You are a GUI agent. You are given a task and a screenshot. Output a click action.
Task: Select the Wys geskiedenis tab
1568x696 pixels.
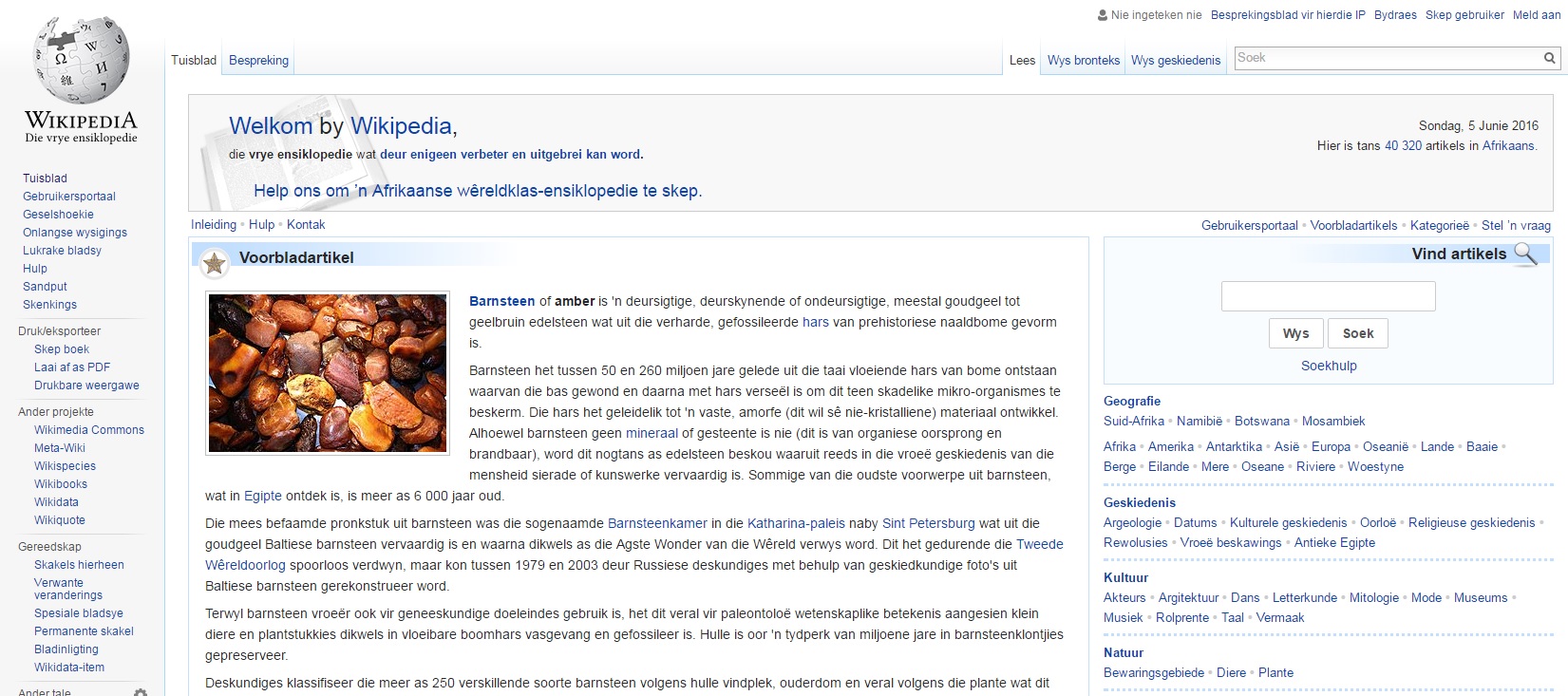[1175, 60]
